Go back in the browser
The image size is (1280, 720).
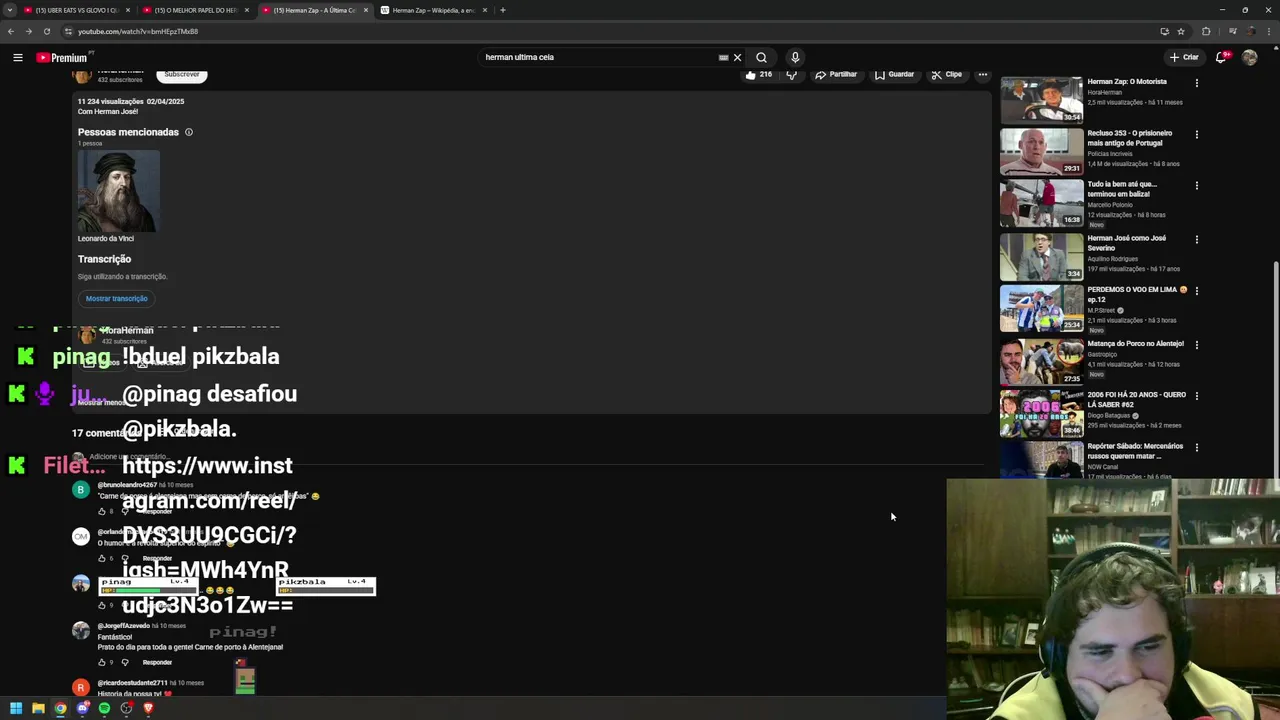(x=11, y=31)
